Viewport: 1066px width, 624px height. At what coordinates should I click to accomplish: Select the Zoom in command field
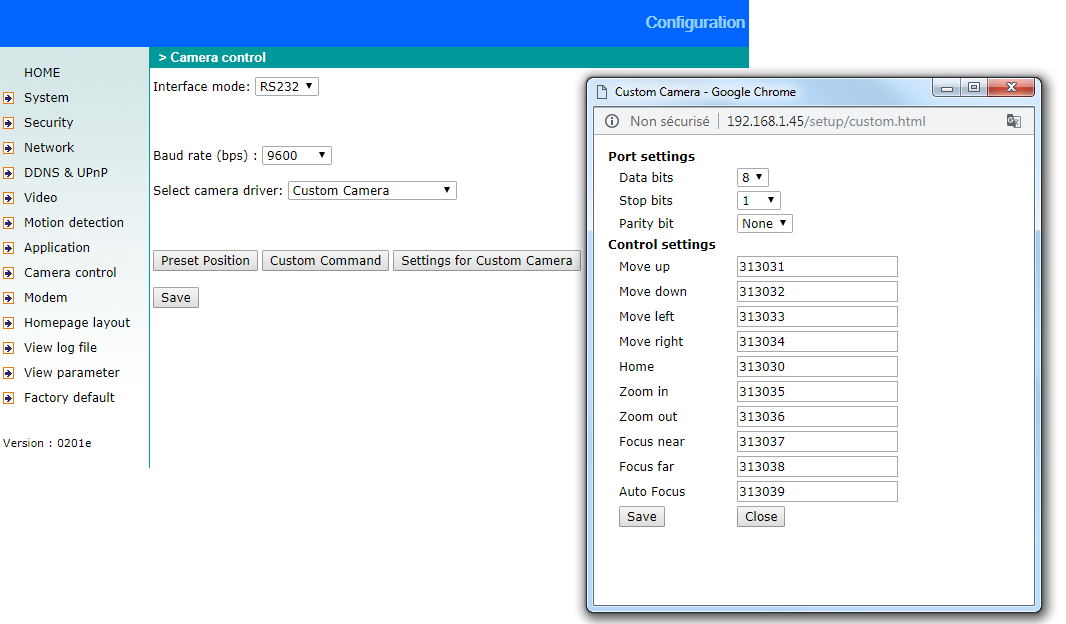(x=817, y=392)
